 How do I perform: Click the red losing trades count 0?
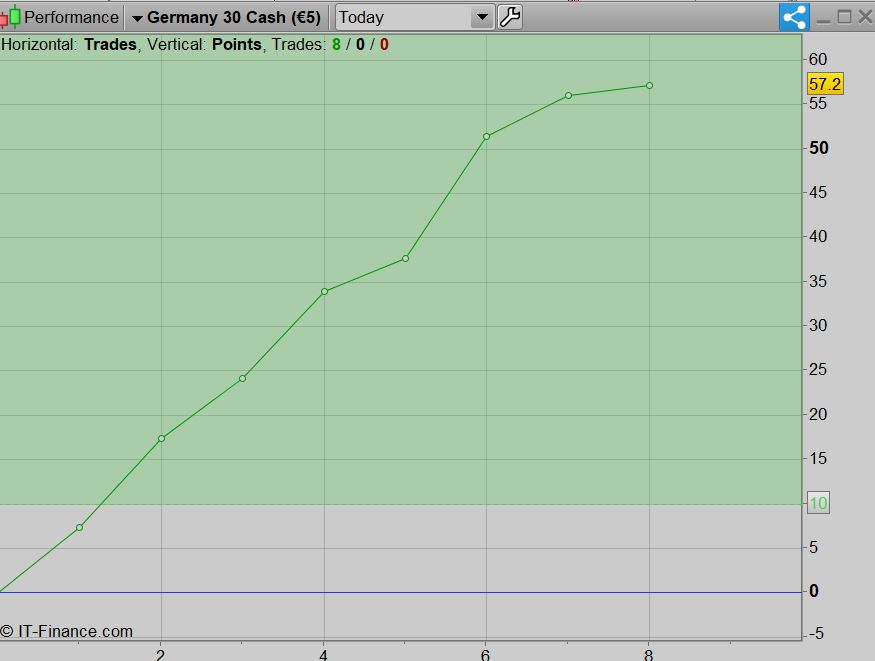384,45
